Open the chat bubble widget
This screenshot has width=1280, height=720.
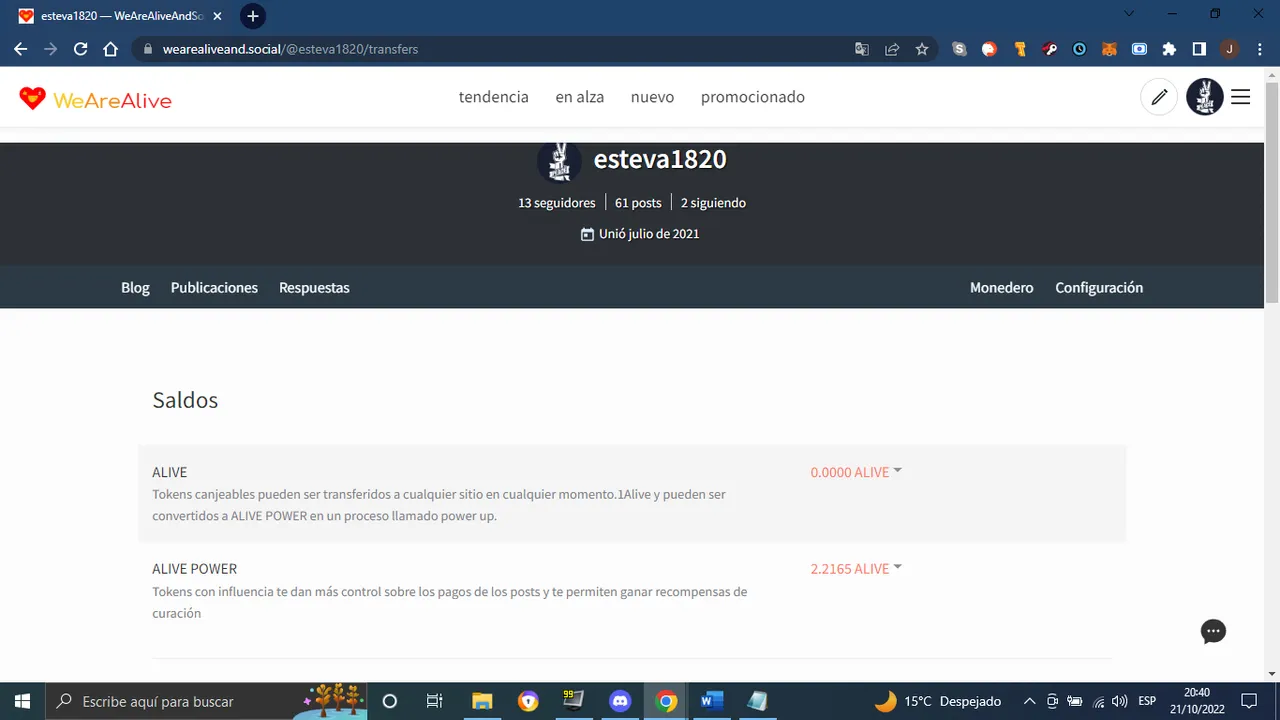pyautogui.click(x=1213, y=631)
